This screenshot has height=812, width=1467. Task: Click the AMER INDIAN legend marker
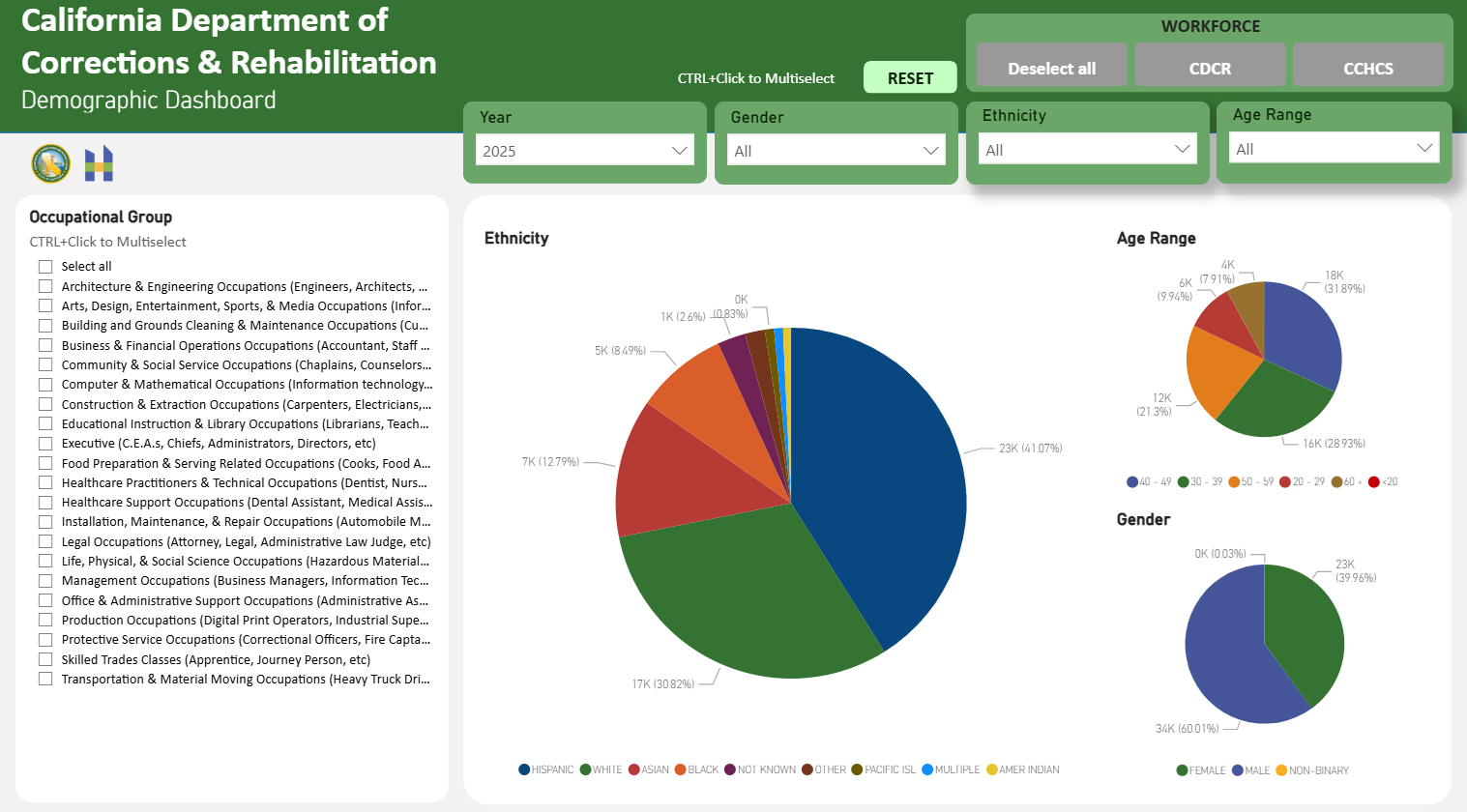click(991, 769)
